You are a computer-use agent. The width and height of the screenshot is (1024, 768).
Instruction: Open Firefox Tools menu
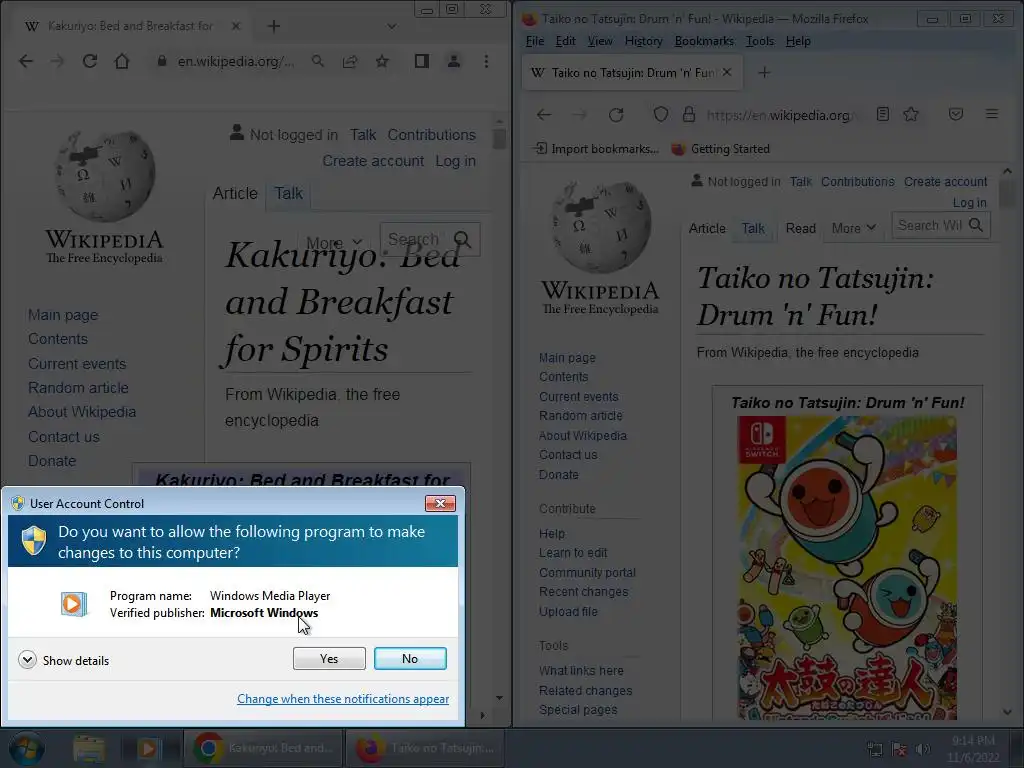point(760,41)
